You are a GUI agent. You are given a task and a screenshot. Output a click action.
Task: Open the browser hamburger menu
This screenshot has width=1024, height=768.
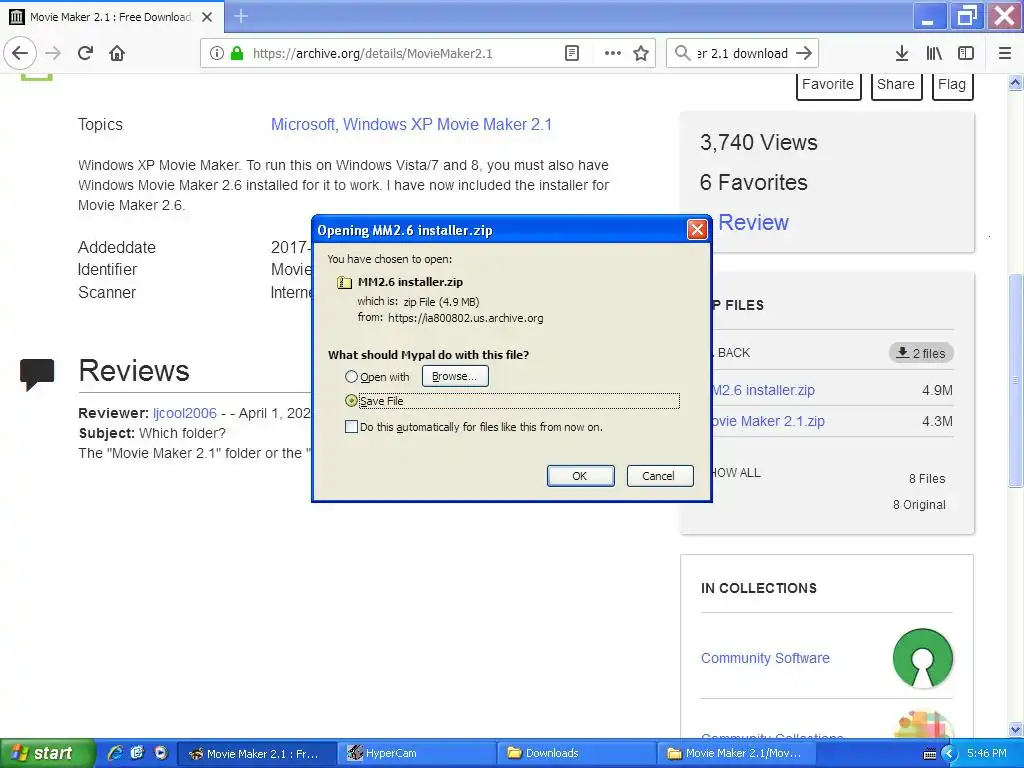1005,54
